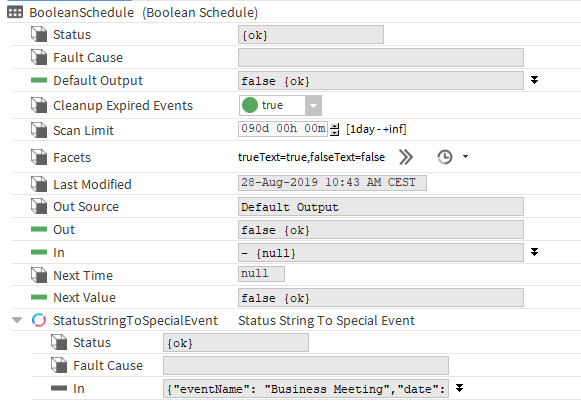Open the small arrow menu beside clock icon
Image resolution: width=581 pixels, height=416 pixels.
[x=465, y=157]
